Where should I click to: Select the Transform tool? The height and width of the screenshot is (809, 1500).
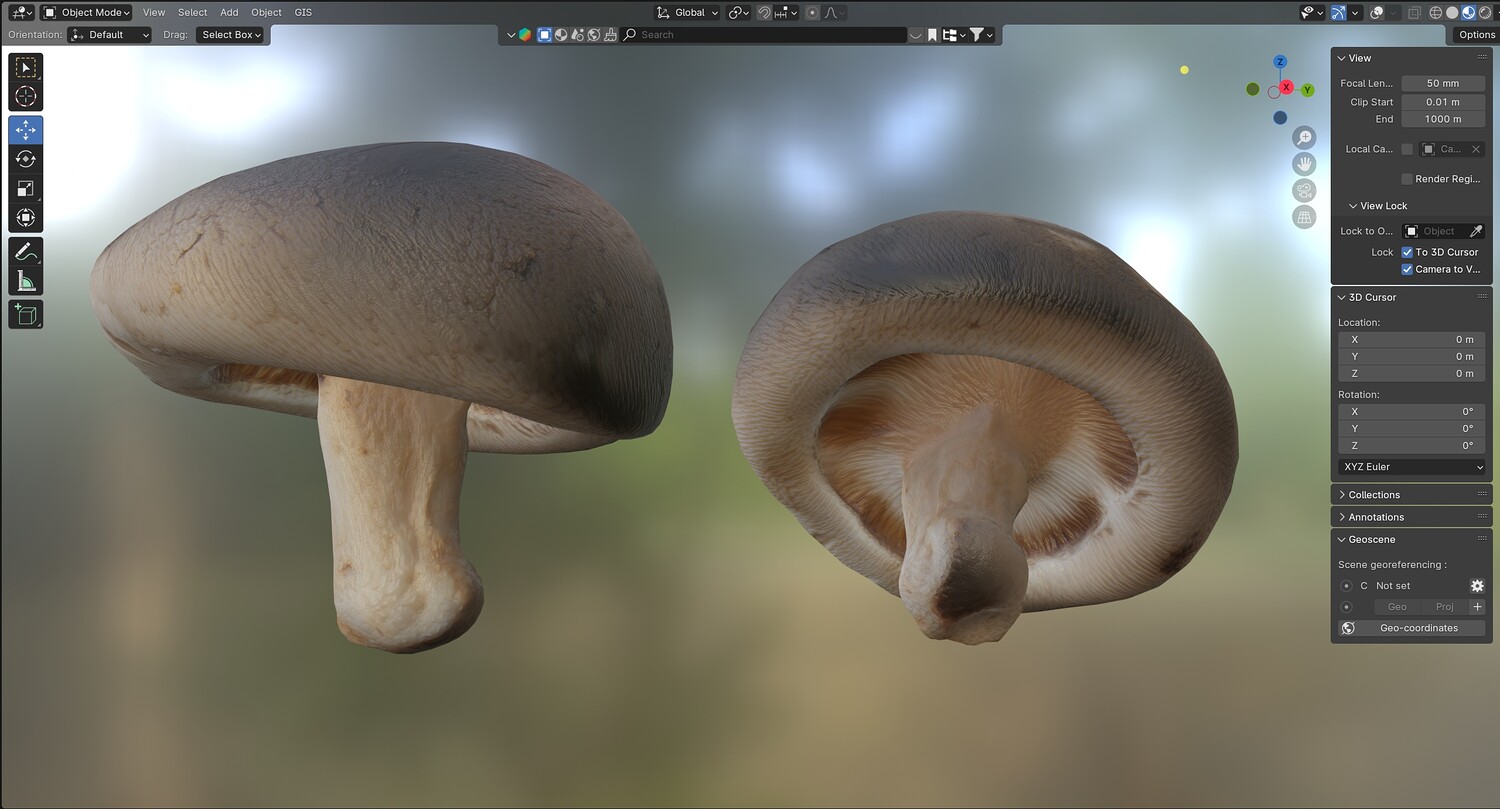26,217
